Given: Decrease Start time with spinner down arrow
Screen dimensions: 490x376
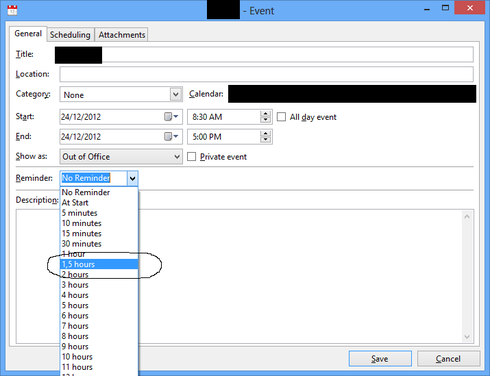Looking at the screenshot, I should click(x=266, y=120).
